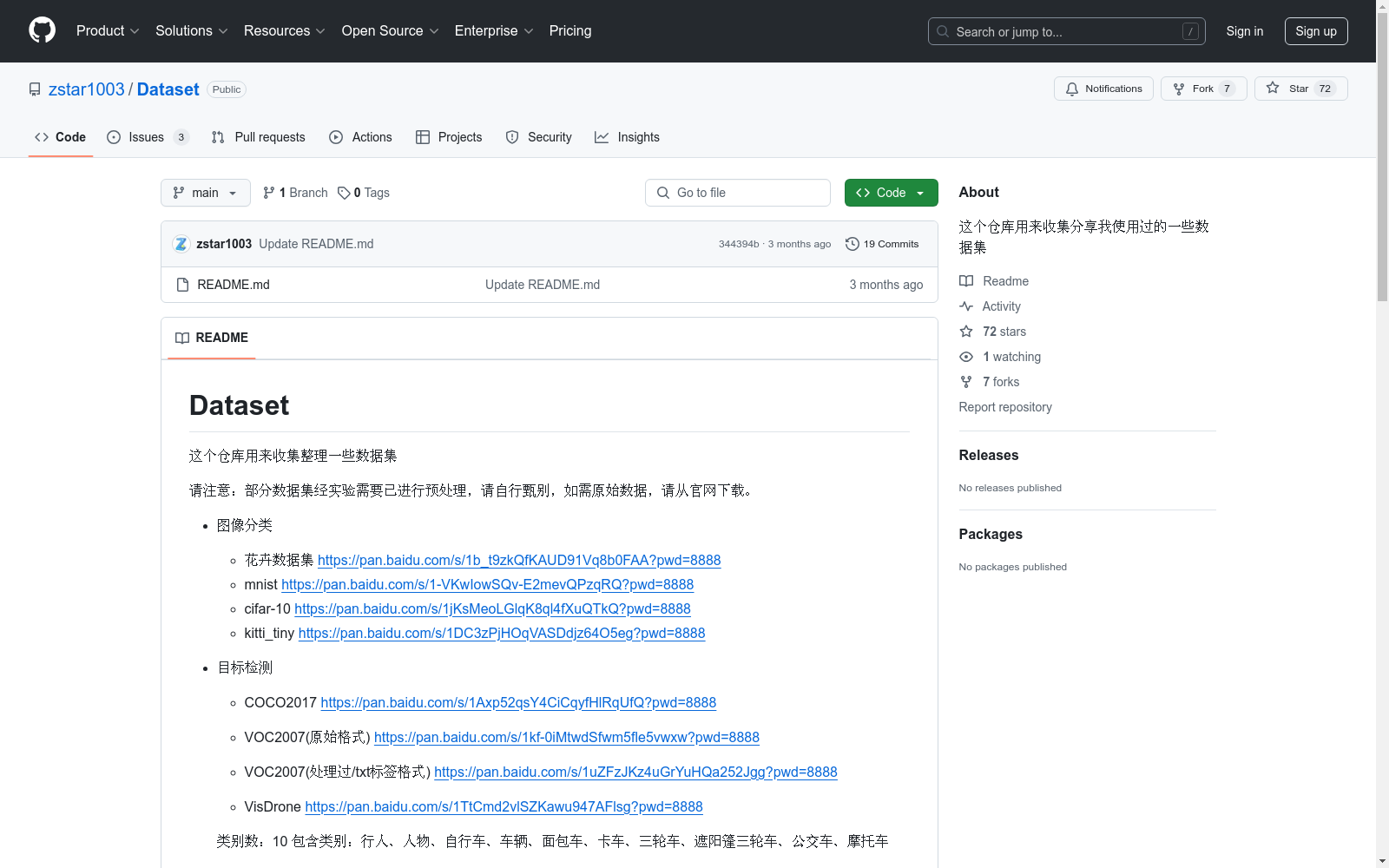Open the GitHub home logo
This screenshot has width=1389, height=868.
(42, 30)
